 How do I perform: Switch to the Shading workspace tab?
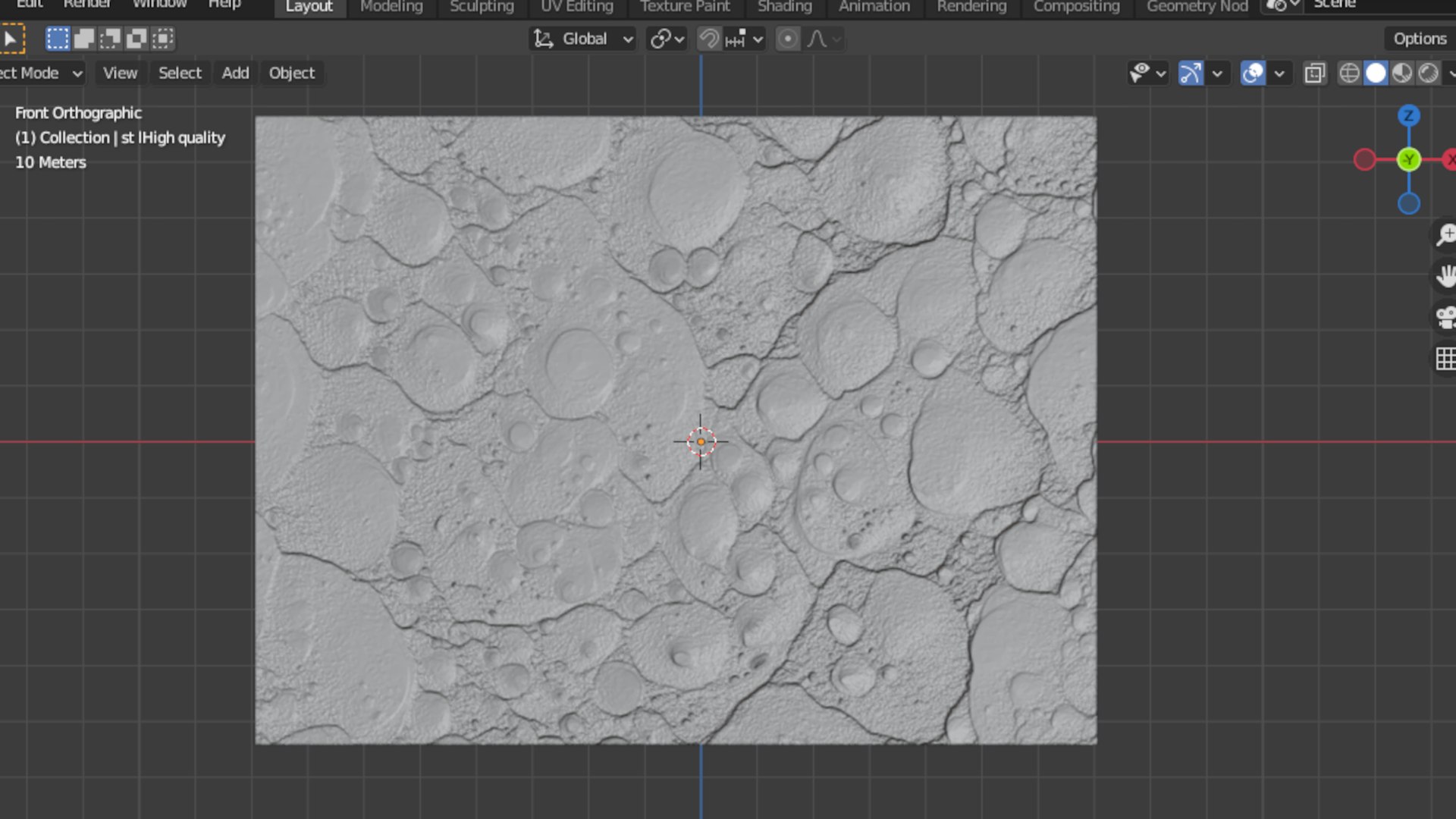(x=785, y=7)
